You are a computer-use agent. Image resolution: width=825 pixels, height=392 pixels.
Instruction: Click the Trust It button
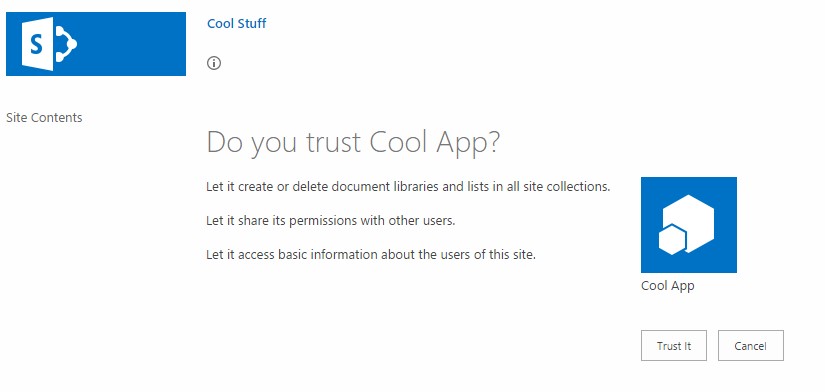(x=673, y=346)
